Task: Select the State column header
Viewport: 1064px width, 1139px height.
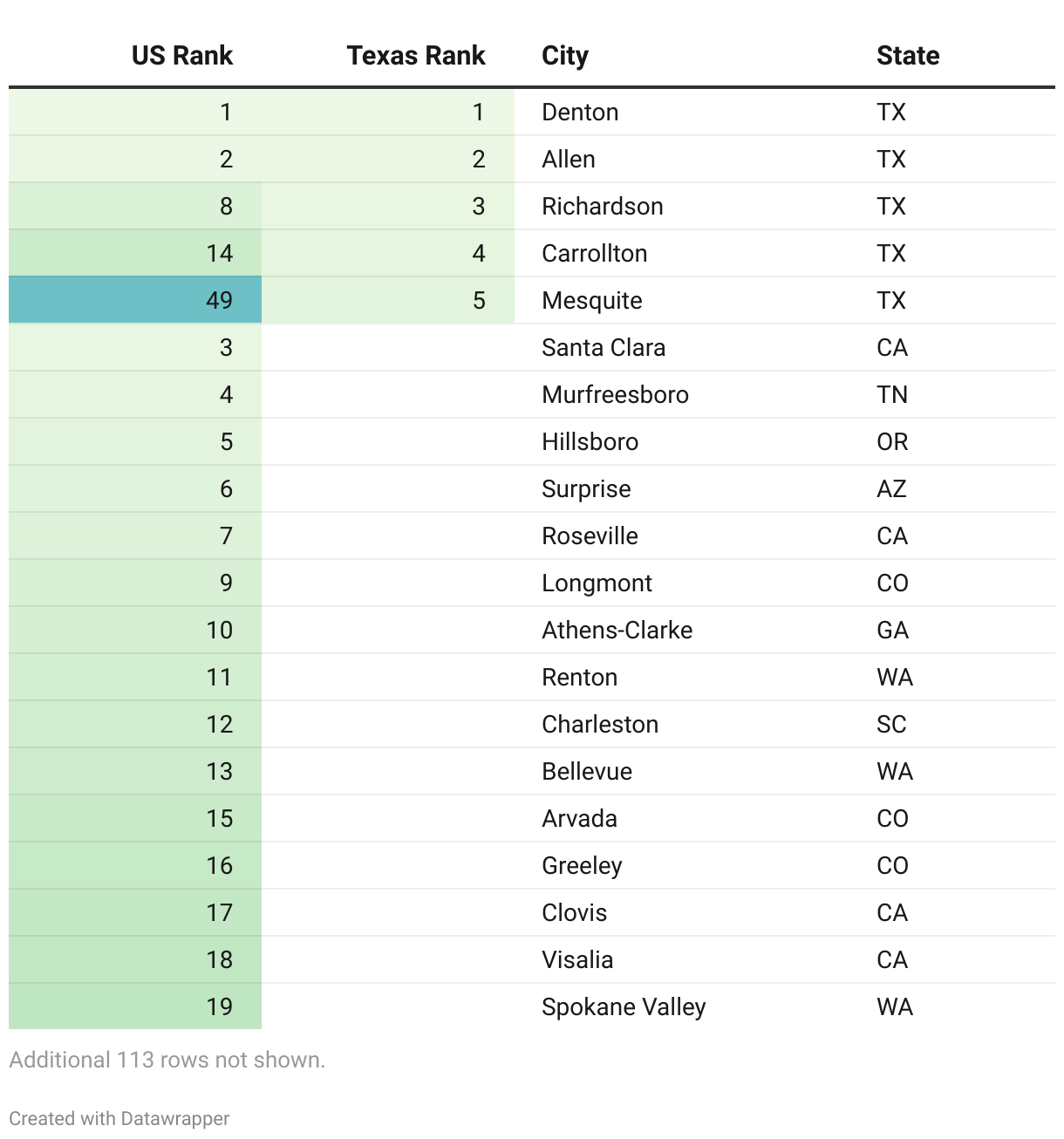Action: [x=908, y=56]
